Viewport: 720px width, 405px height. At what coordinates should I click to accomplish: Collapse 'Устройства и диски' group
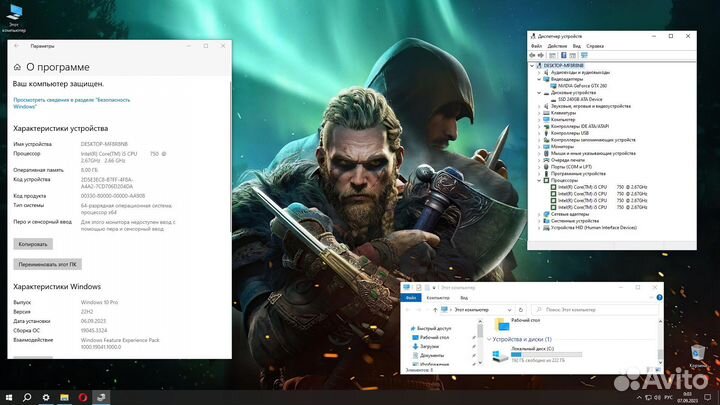click(x=489, y=339)
